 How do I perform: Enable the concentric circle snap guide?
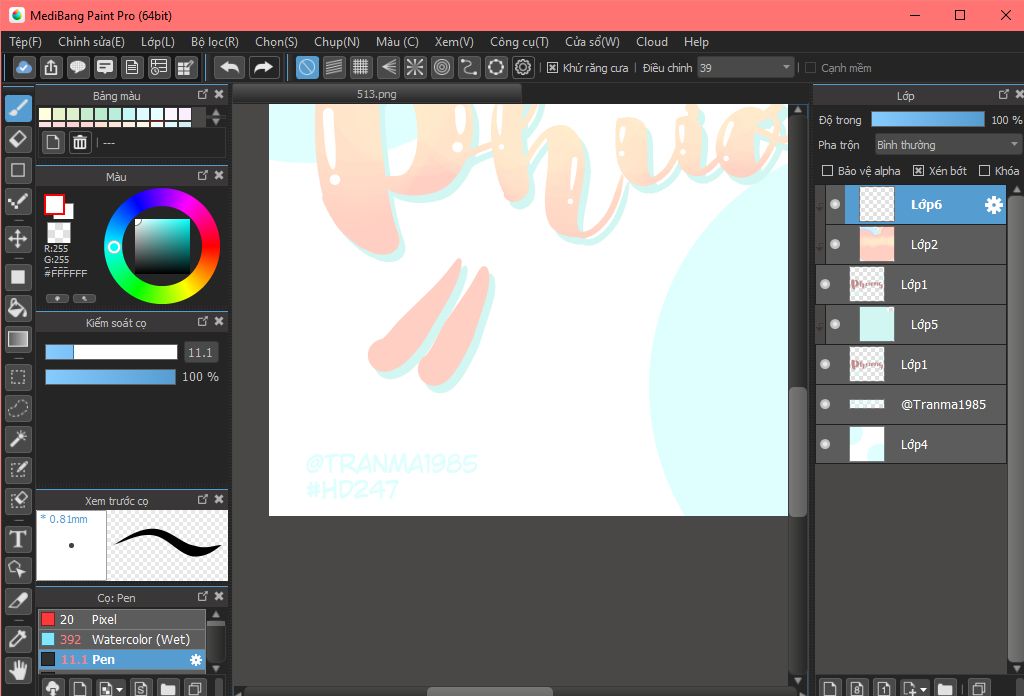[x=442, y=67]
